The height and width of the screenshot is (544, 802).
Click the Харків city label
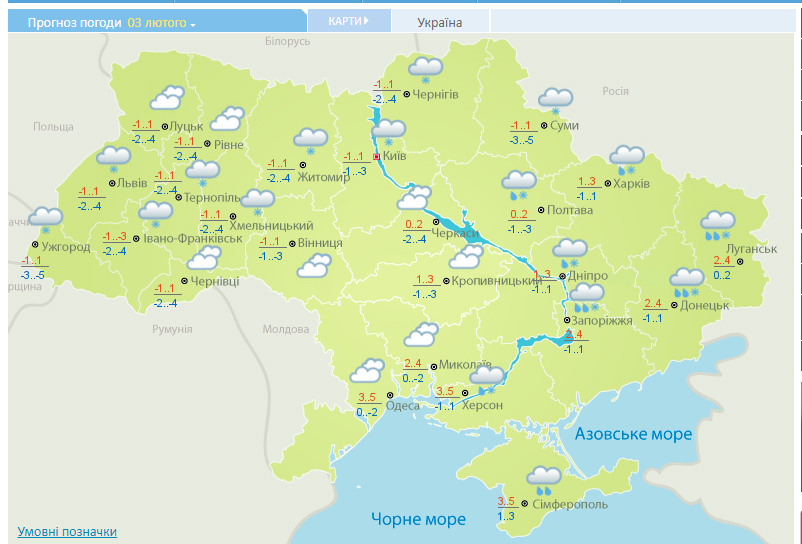pyautogui.click(x=631, y=184)
